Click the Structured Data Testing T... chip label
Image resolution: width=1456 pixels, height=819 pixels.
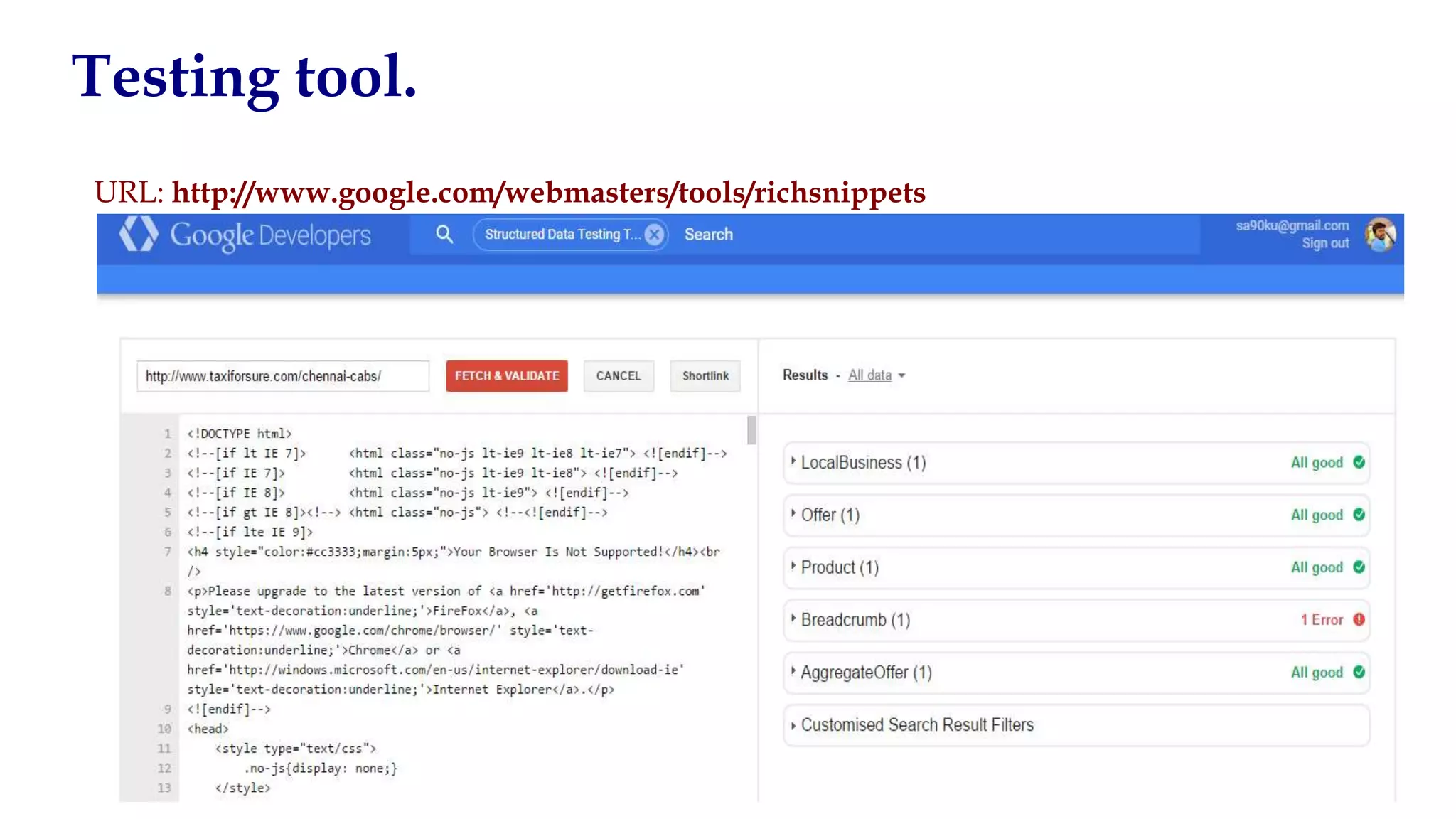point(562,235)
